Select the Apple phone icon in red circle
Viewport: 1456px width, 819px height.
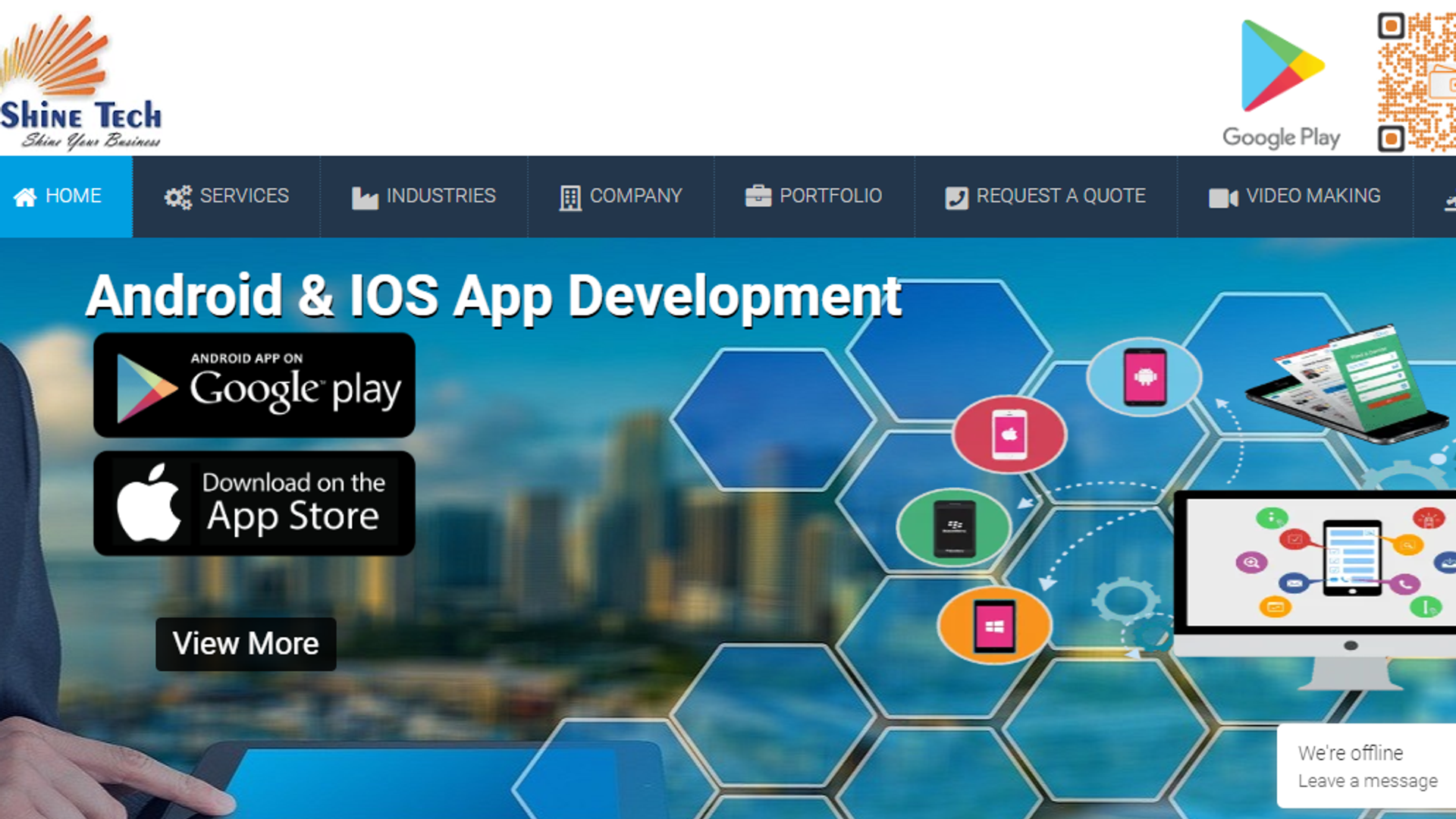(x=1009, y=435)
